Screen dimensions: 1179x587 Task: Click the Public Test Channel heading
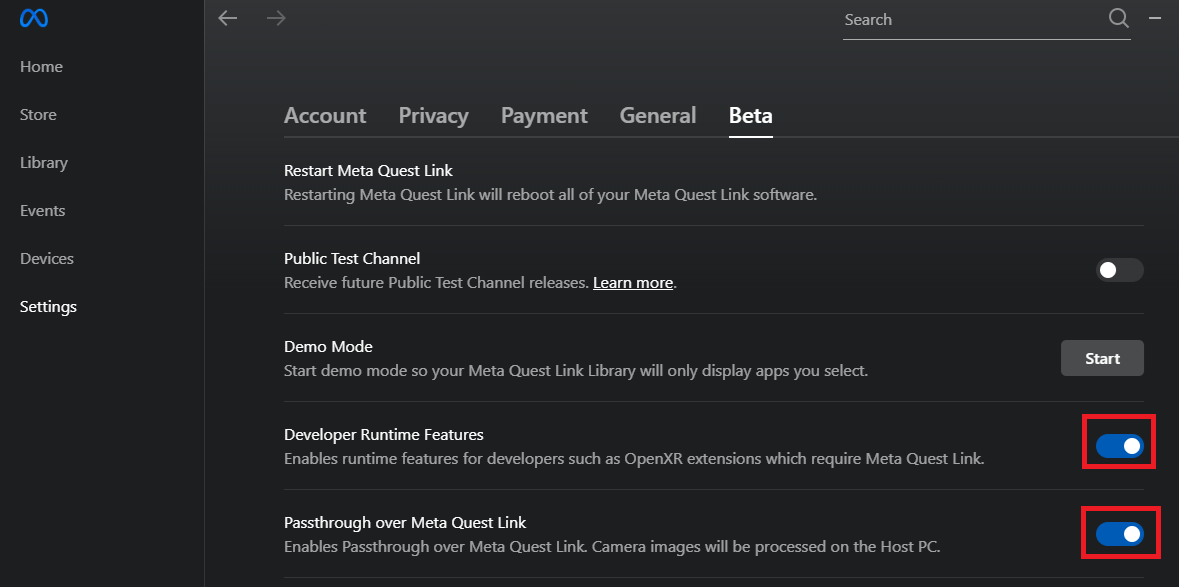(x=352, y=259)
